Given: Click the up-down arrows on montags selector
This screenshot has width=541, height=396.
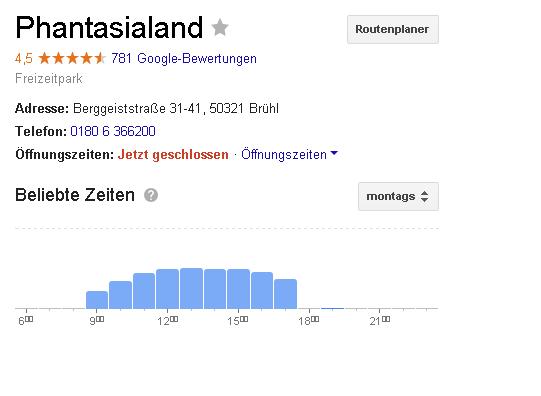Looking at the screenshot, I should point(424,197).
